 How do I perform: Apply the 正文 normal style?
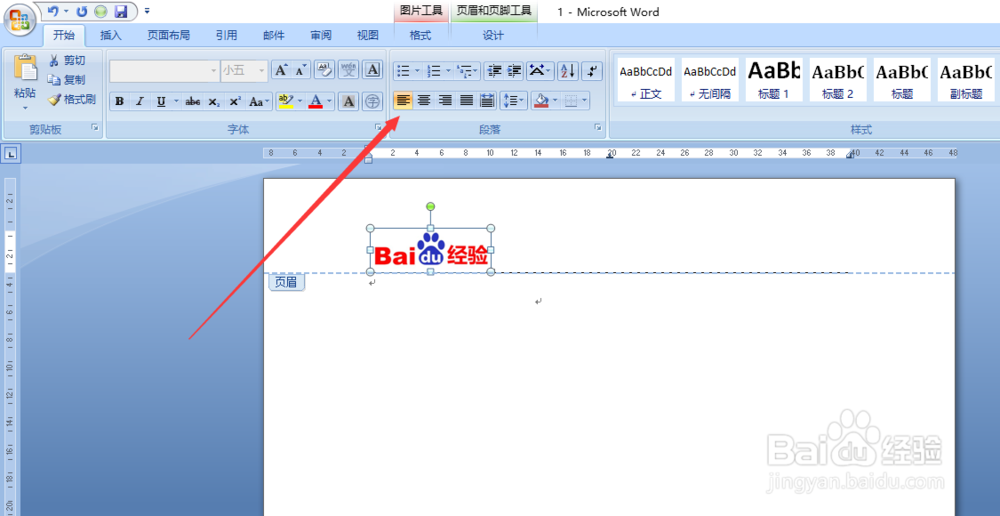coord(646,79)
